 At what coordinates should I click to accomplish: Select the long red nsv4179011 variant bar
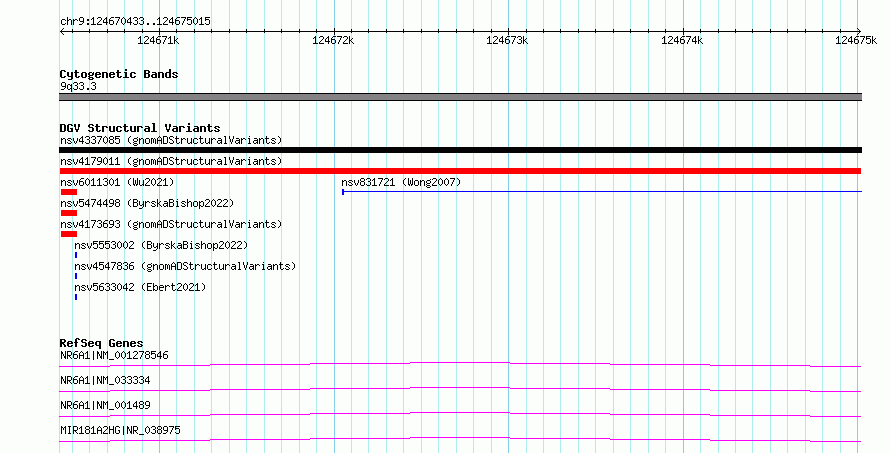tap(460, 171)
